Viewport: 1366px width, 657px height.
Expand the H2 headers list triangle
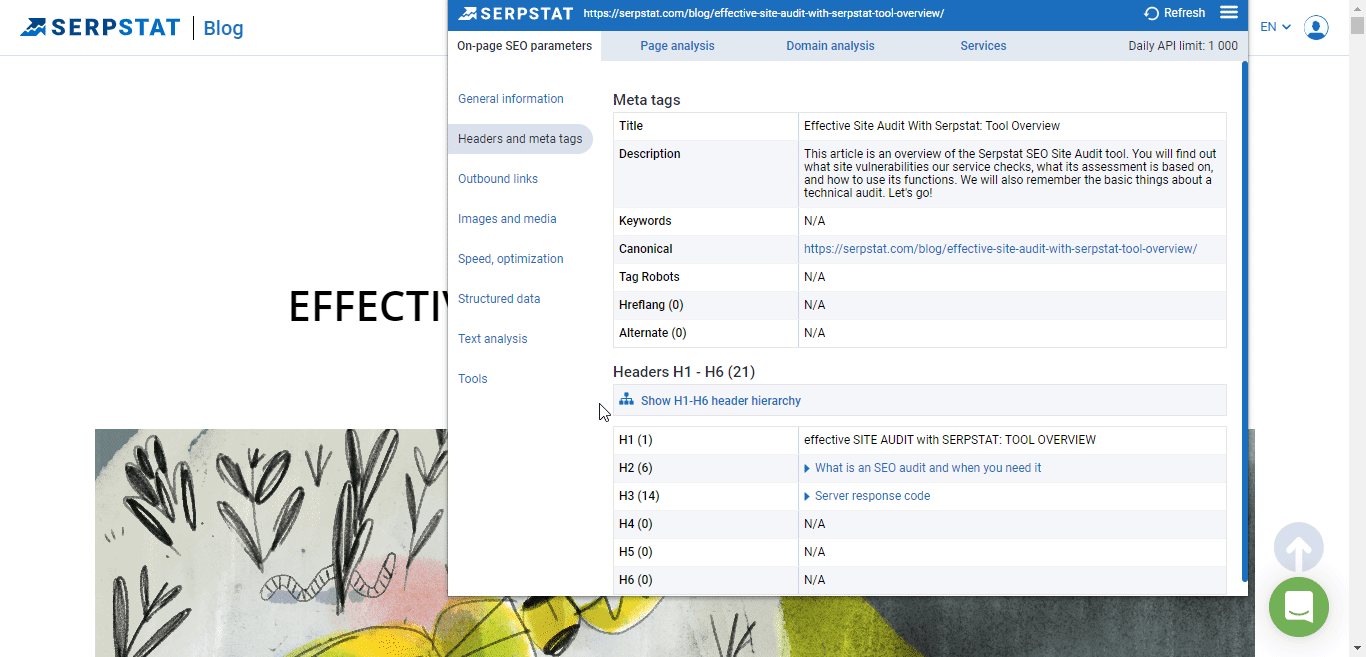[x=807, y=468]
